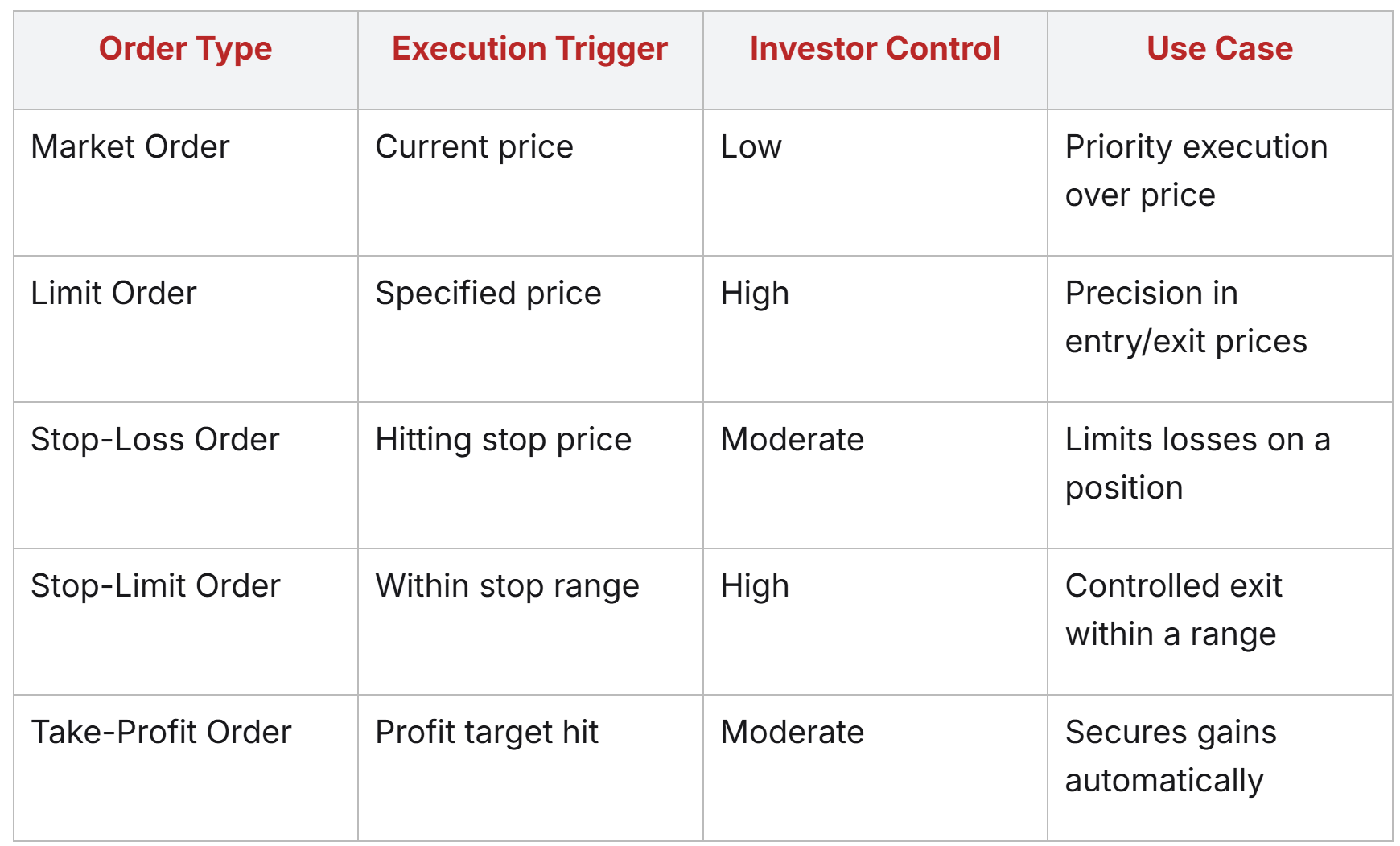Click Secures gains automatically text
The image size is (1400, 846).
[x=1171, y=757]
